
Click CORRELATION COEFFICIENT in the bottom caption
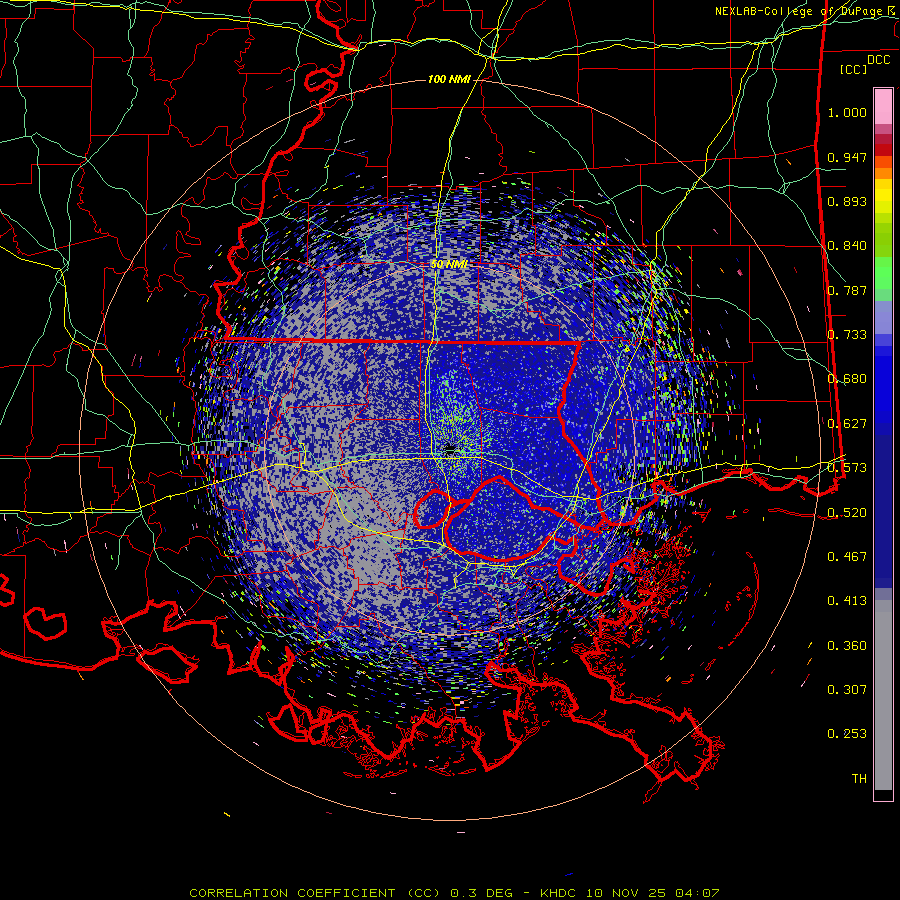[x=292, y=893]
